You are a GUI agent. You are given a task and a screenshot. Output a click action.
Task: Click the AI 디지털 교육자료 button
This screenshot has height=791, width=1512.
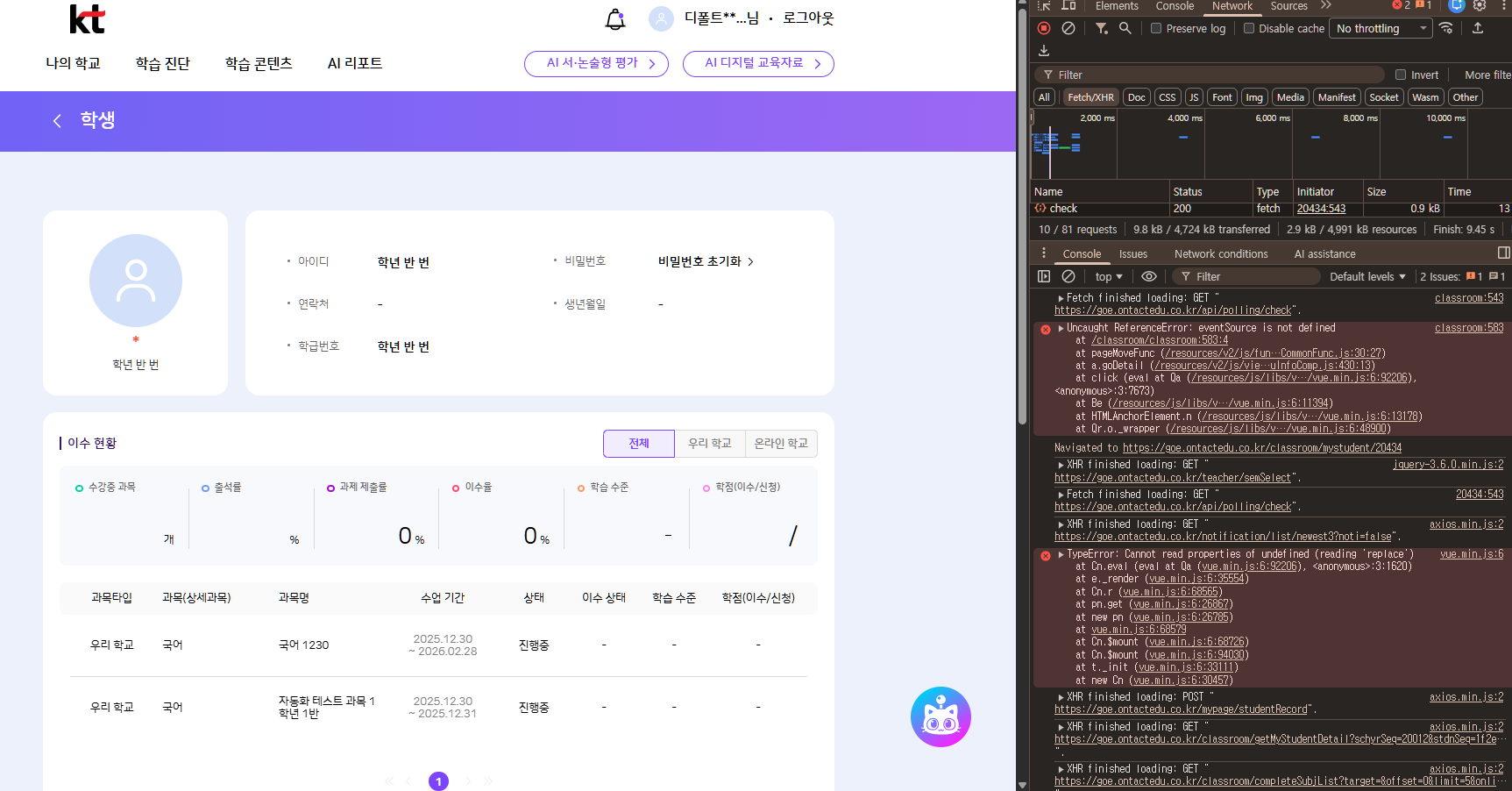pyautogui.click(x=758, y=63)
